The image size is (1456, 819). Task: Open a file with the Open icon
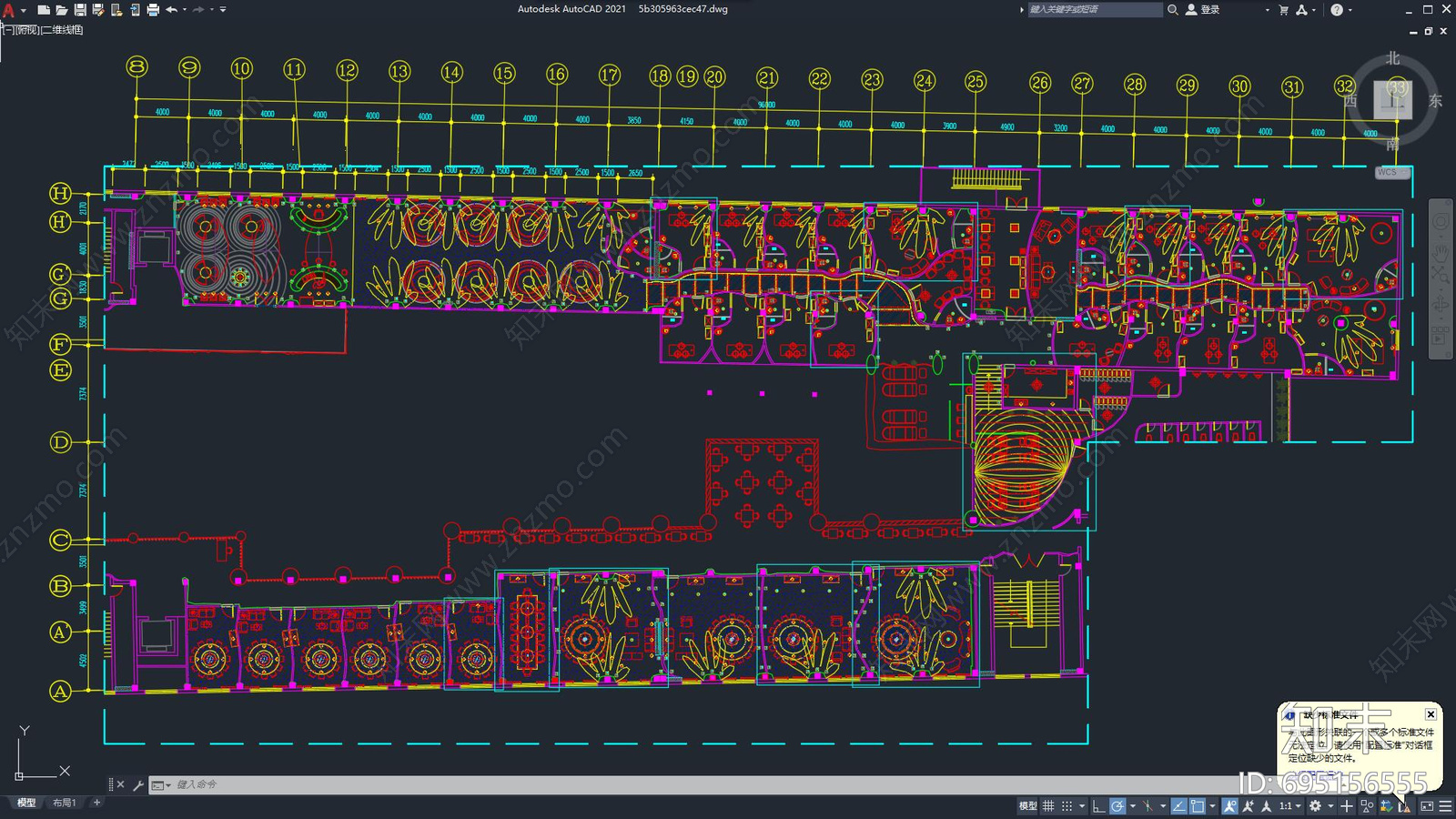[x=61, y=10]
